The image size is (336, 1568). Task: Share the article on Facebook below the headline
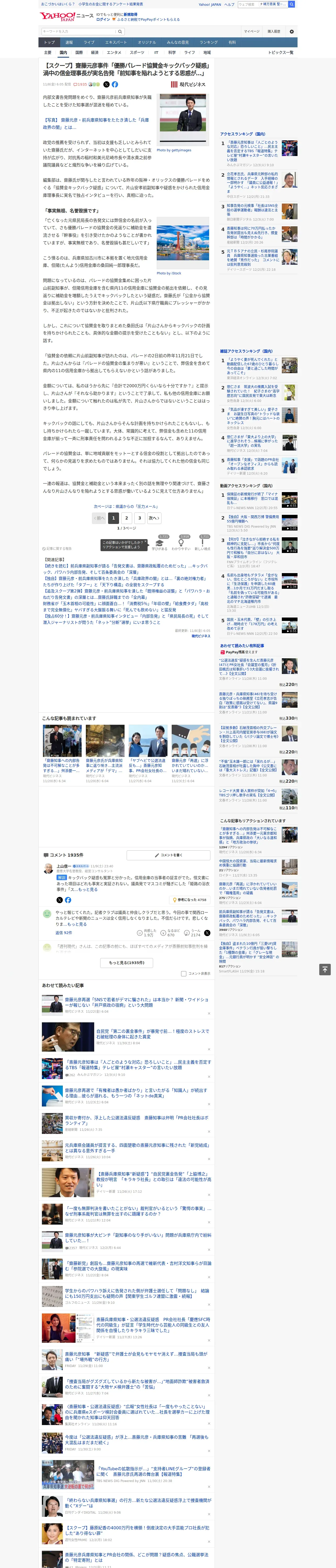(x=115, y=85)
